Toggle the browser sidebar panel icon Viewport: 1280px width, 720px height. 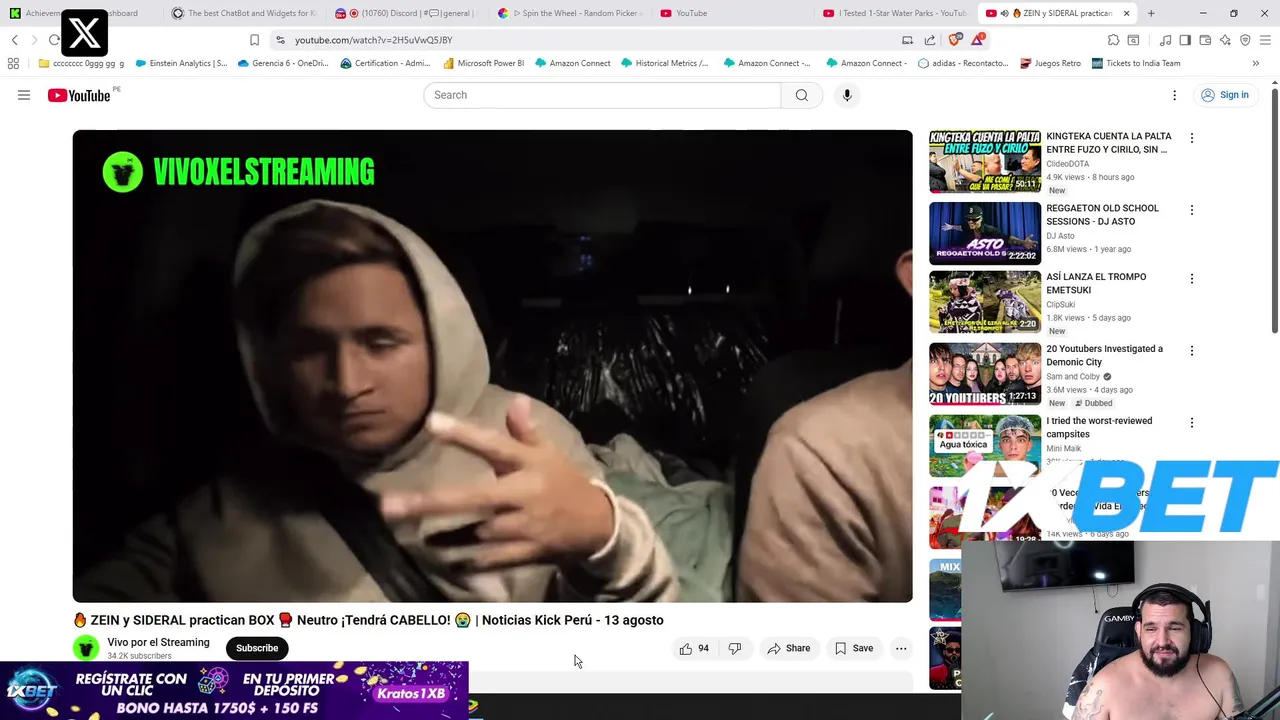(x=1185, y=40)
